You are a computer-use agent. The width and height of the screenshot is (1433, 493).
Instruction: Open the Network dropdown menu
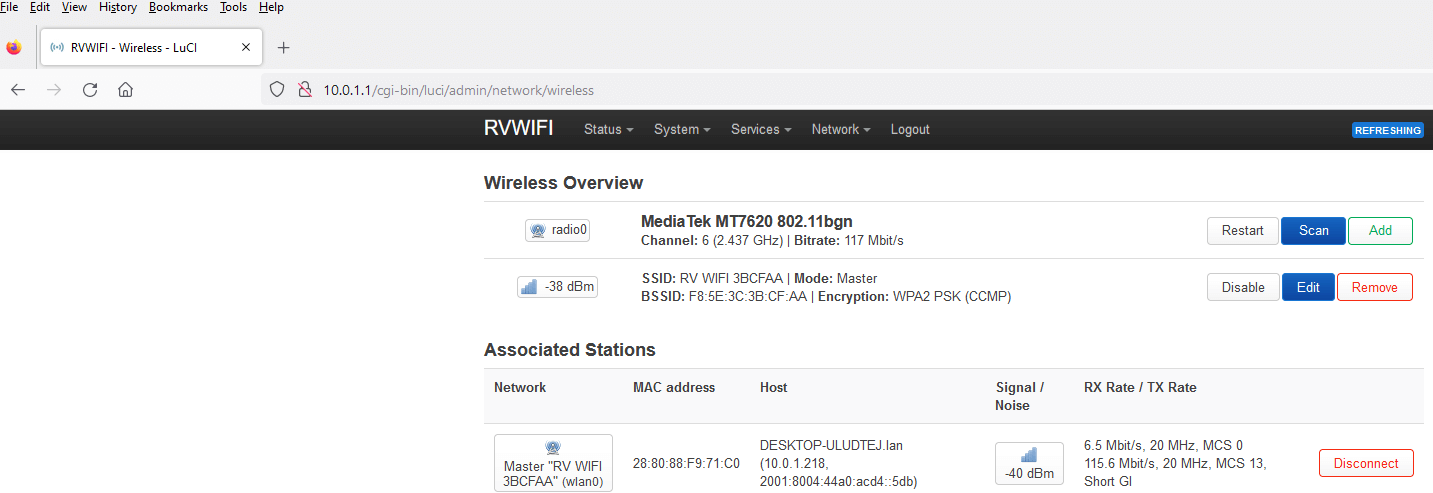tap(840, 129)
